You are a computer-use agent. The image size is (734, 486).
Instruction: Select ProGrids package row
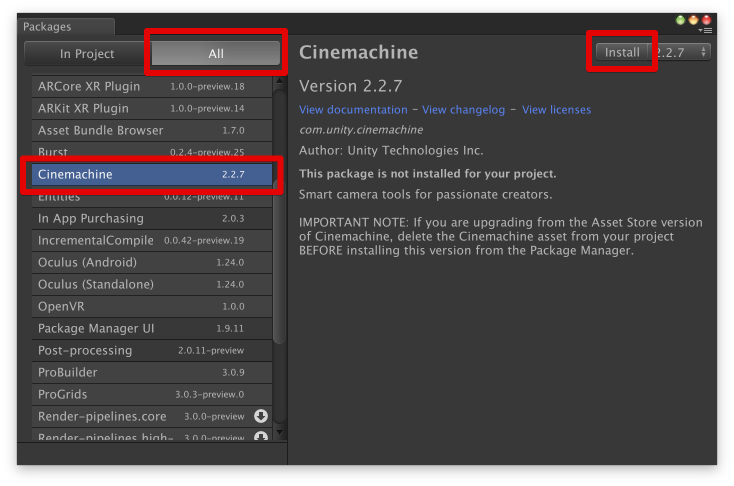pyautogui.click(x=152, y=394)
